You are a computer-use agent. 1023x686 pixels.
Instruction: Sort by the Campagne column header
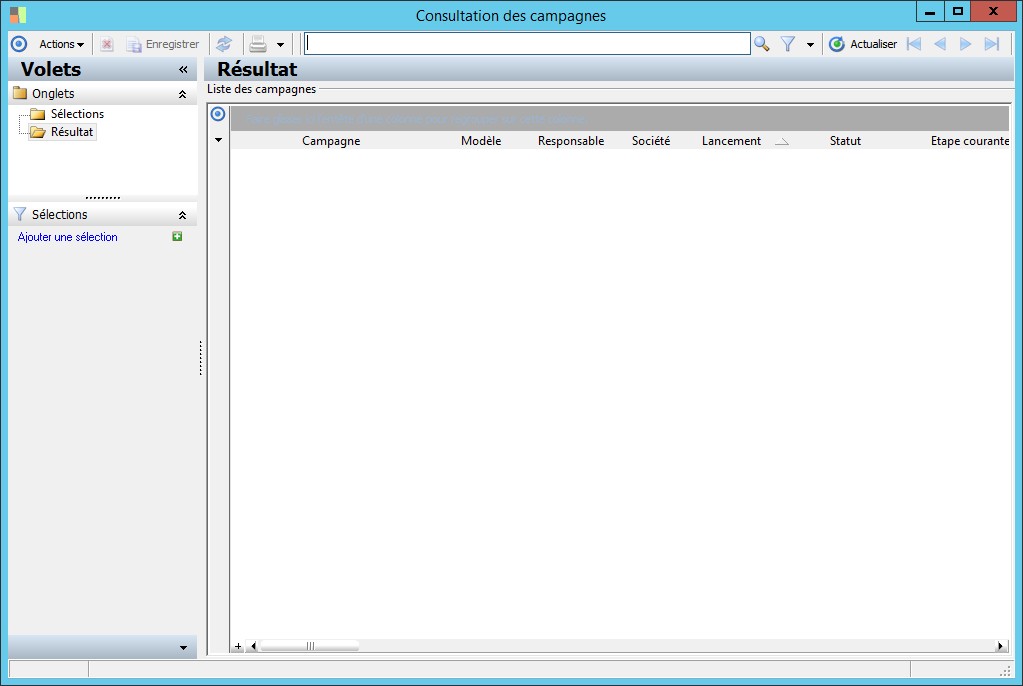(x=331, y=141)
